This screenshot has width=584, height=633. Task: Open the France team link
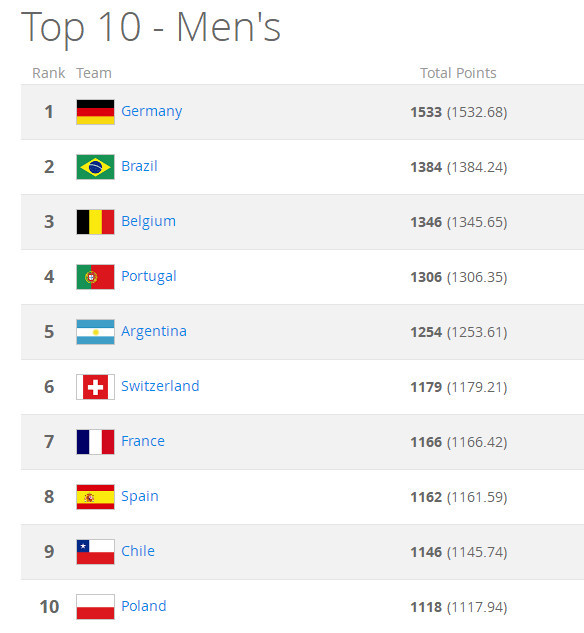(143, 441)
